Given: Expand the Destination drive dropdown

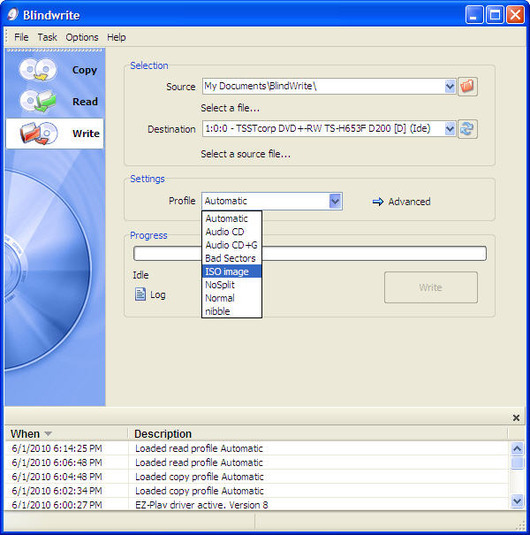Looking at the screenshot, I should (x=450, y=129).
